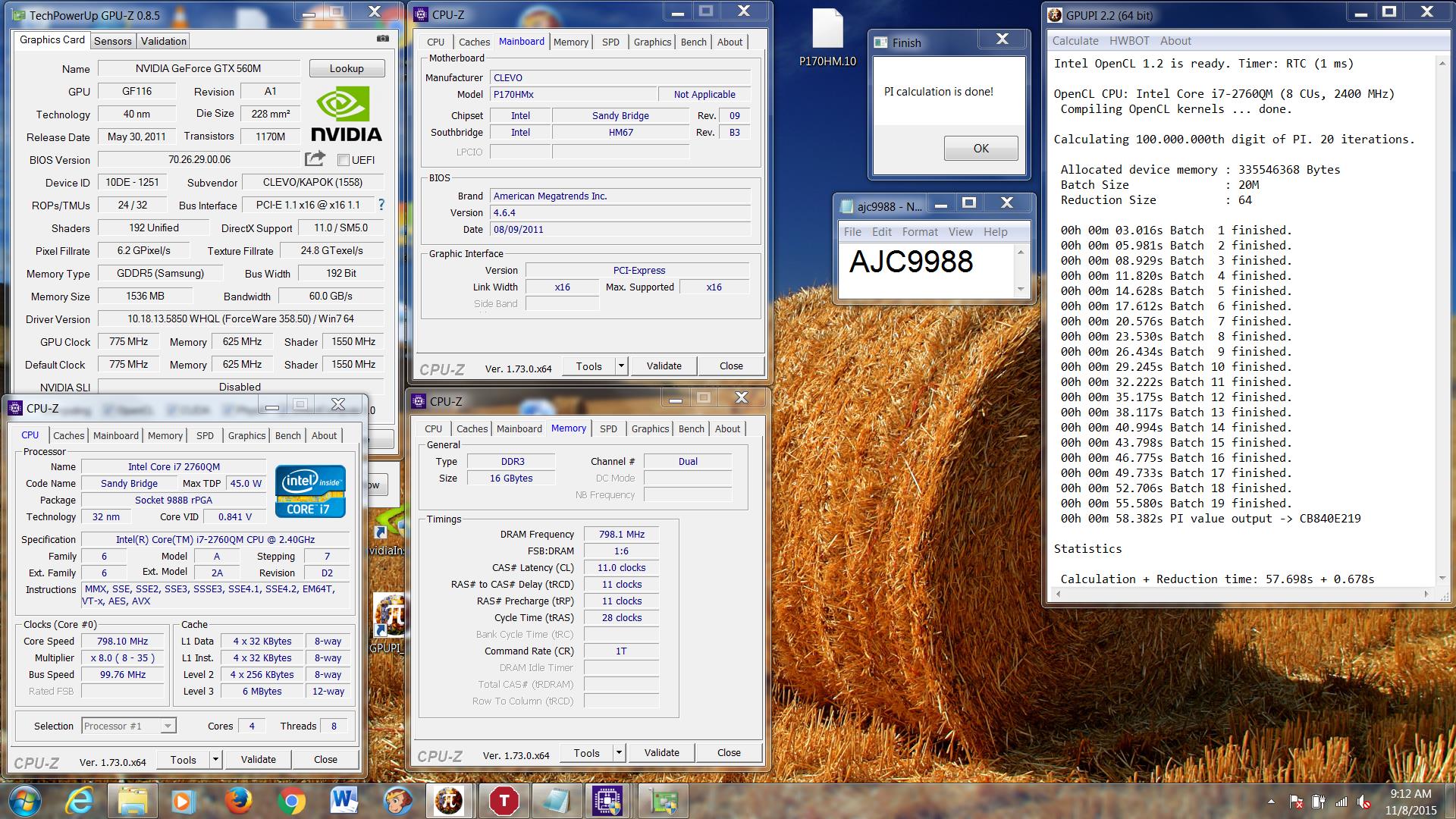
Task: Open the Action Center flag in the tray
Action: point(1296,802)
